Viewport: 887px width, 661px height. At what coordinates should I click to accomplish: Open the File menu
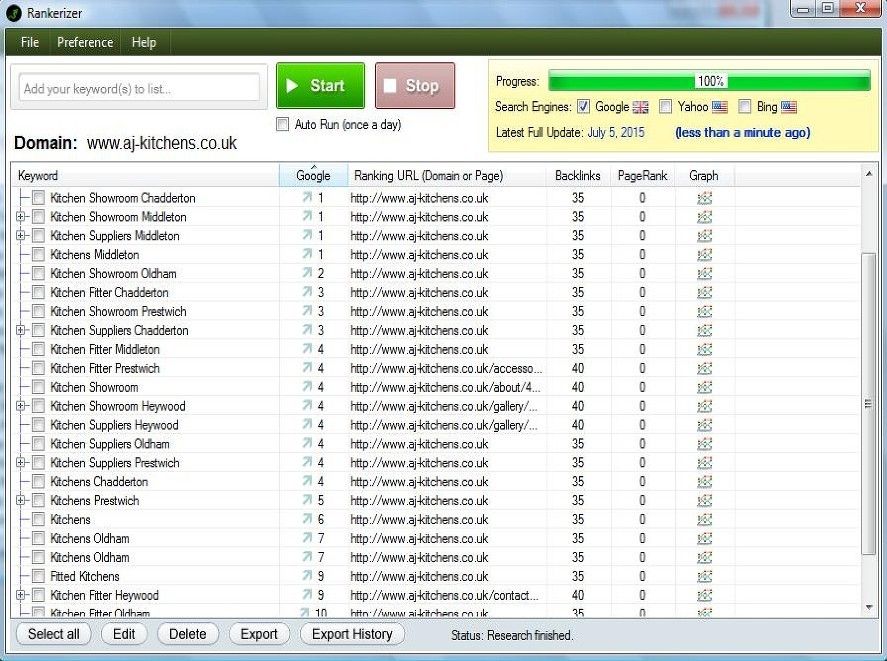tap(30, 42)
